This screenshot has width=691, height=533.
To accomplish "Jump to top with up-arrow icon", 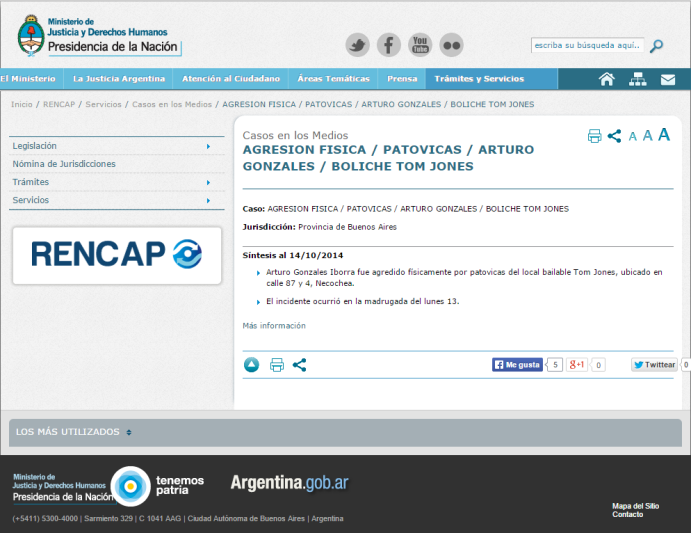I will (x=251, y=365).
